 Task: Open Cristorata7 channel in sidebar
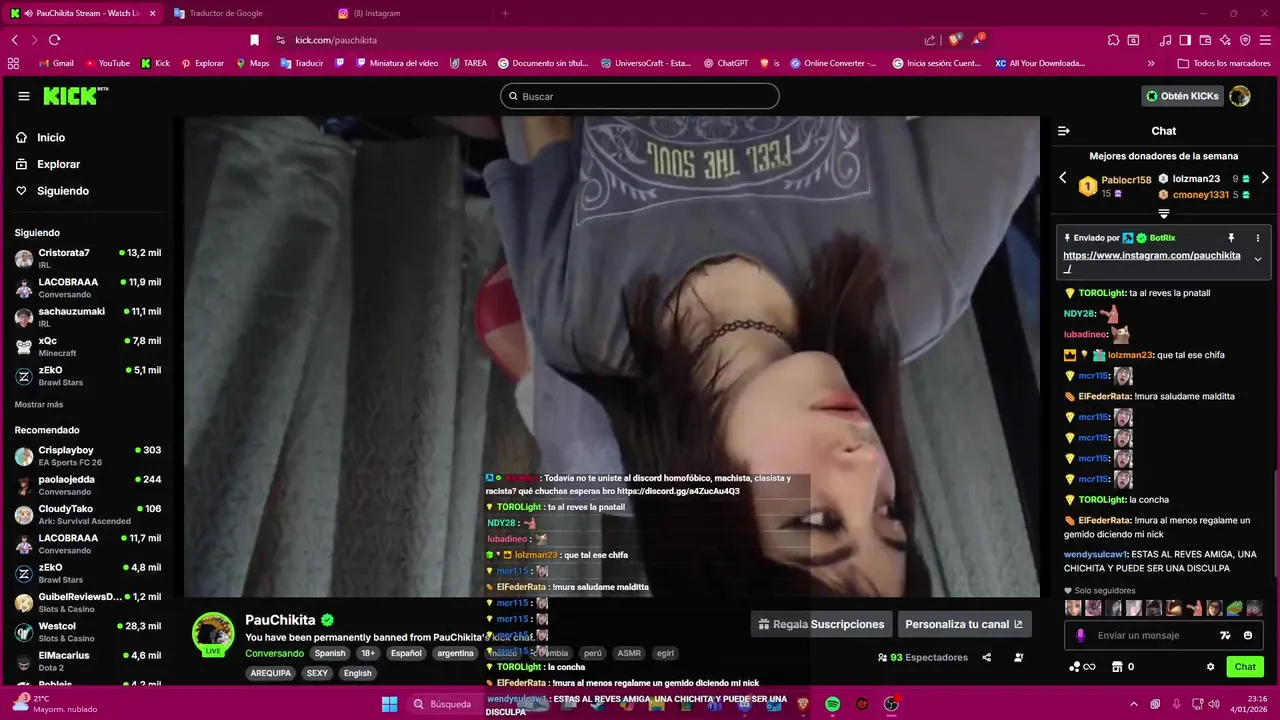click(88, 258)
